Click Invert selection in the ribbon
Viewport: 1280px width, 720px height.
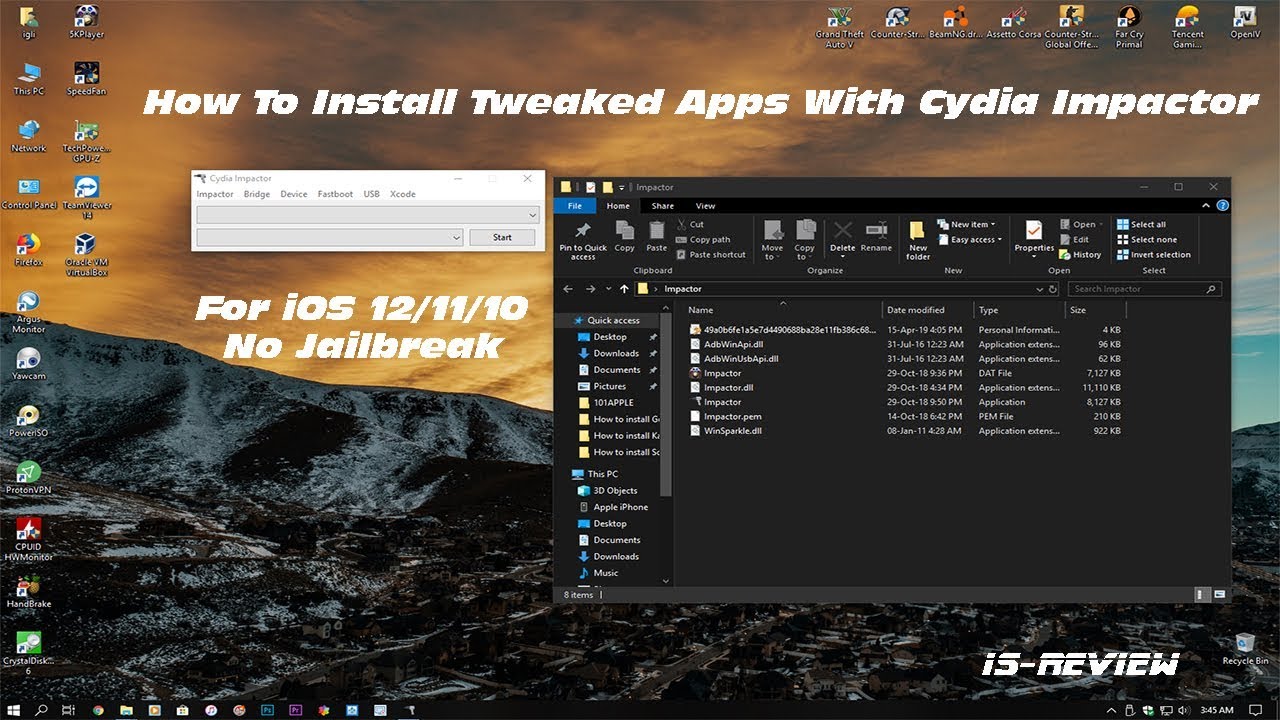1153,255
